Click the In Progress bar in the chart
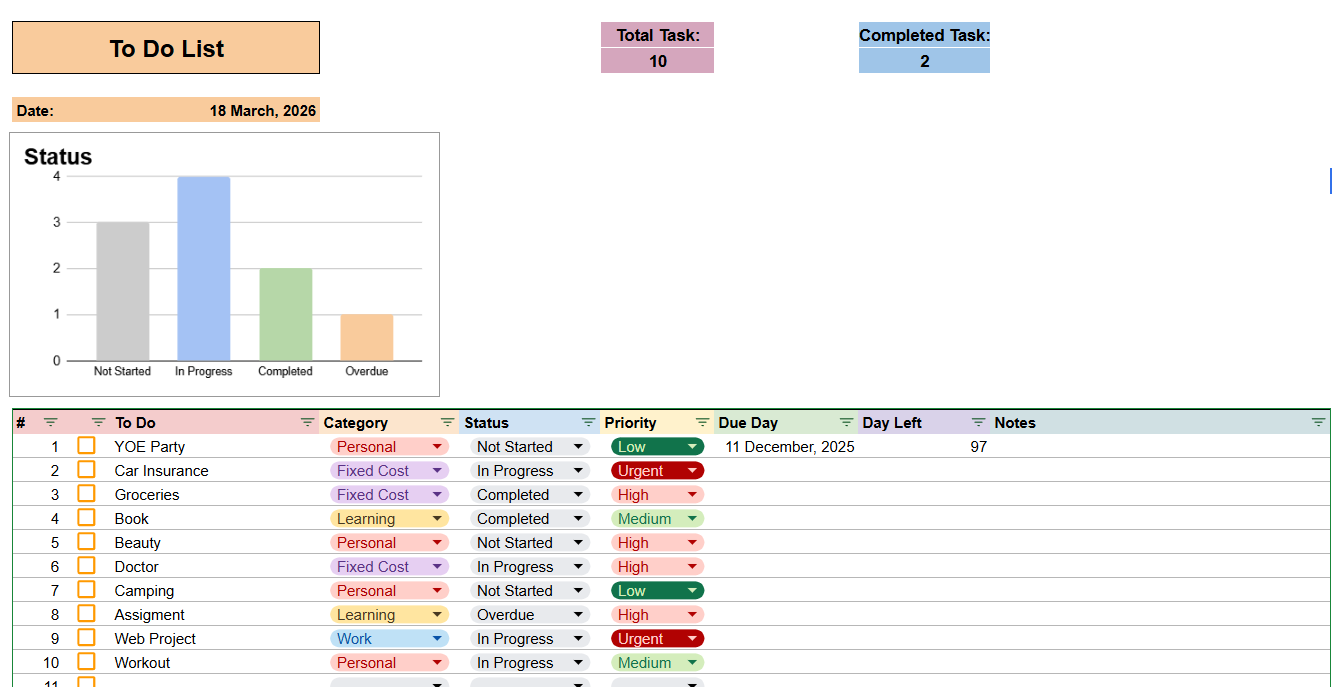 [x=204, y=268]
